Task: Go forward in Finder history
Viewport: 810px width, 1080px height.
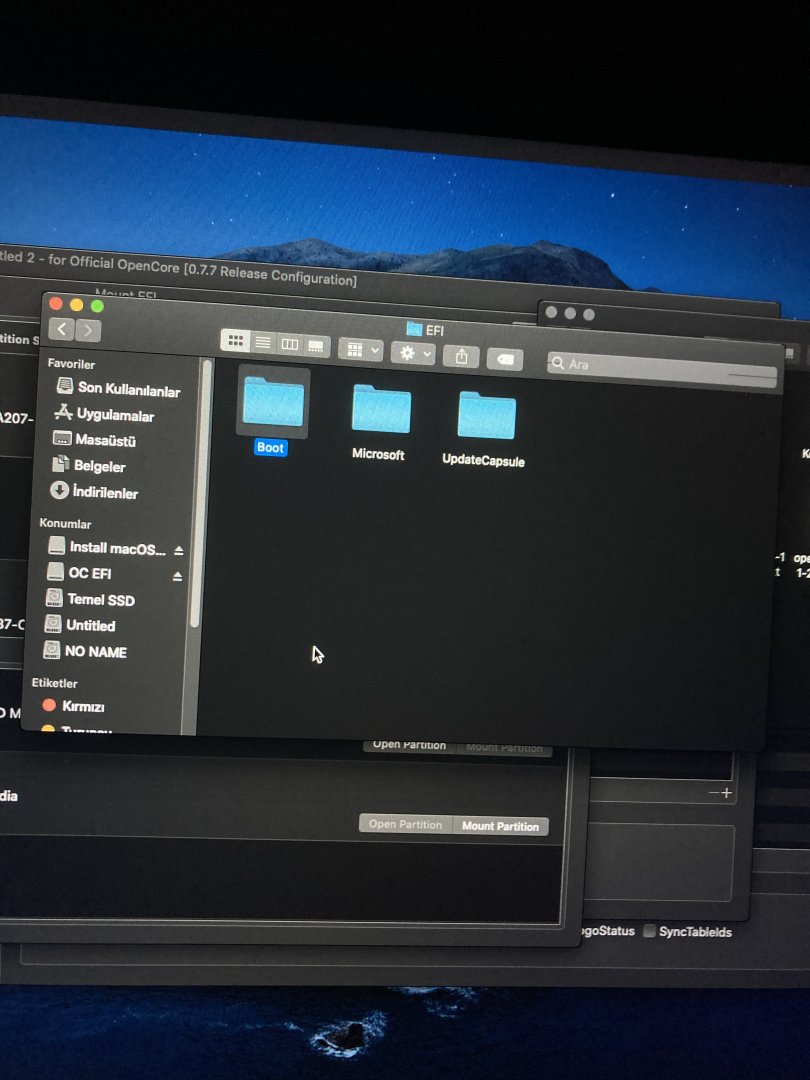Action: coord(88,331)
